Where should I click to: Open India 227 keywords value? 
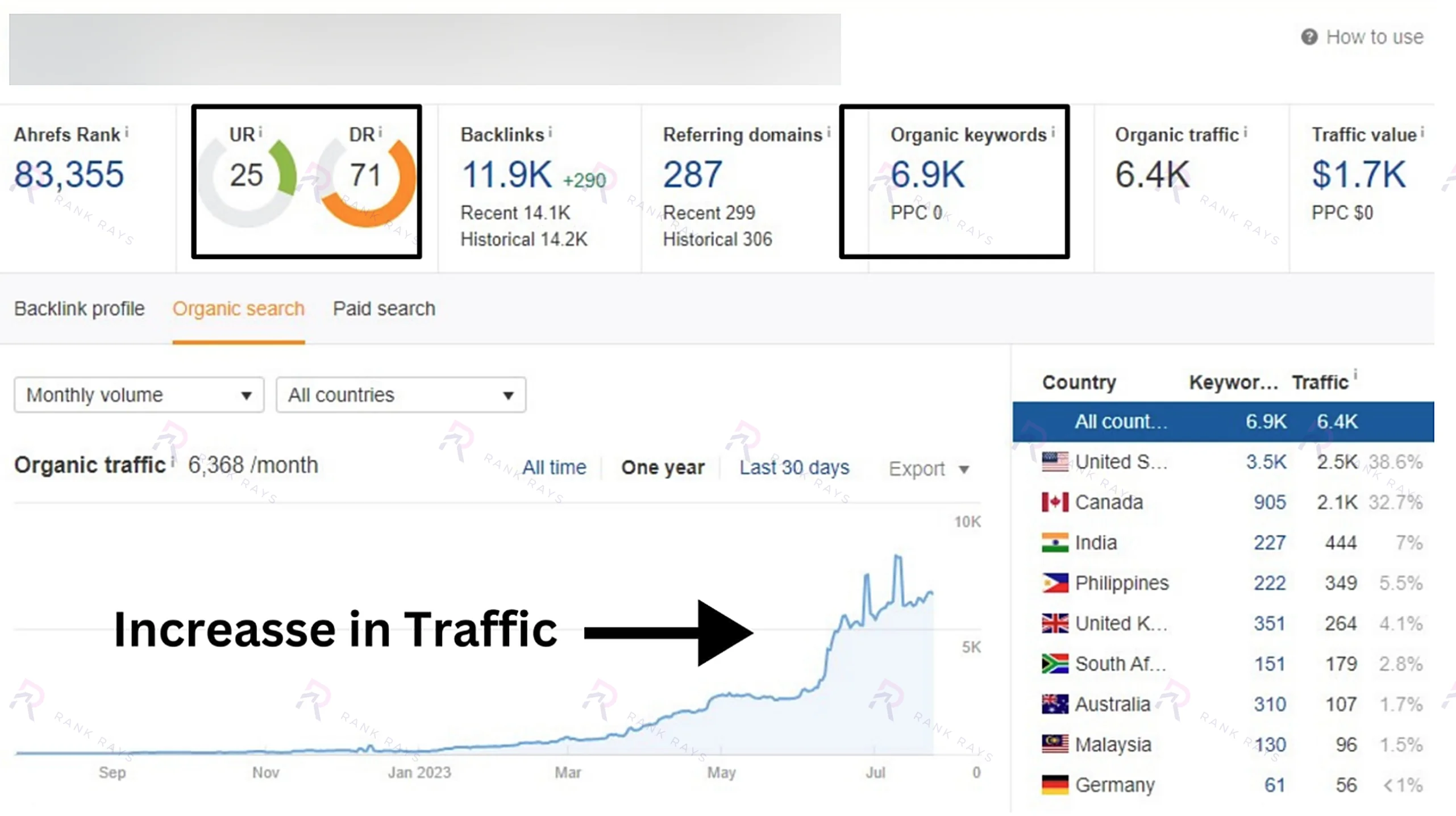(x=1270, y=543)
